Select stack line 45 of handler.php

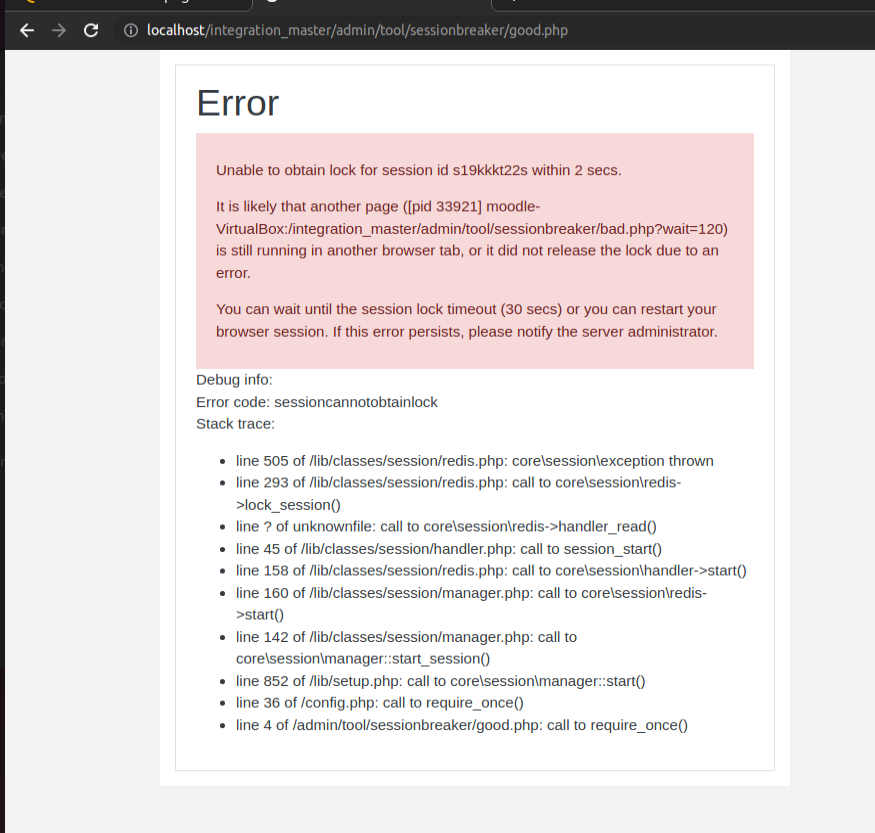click(449, 549)
